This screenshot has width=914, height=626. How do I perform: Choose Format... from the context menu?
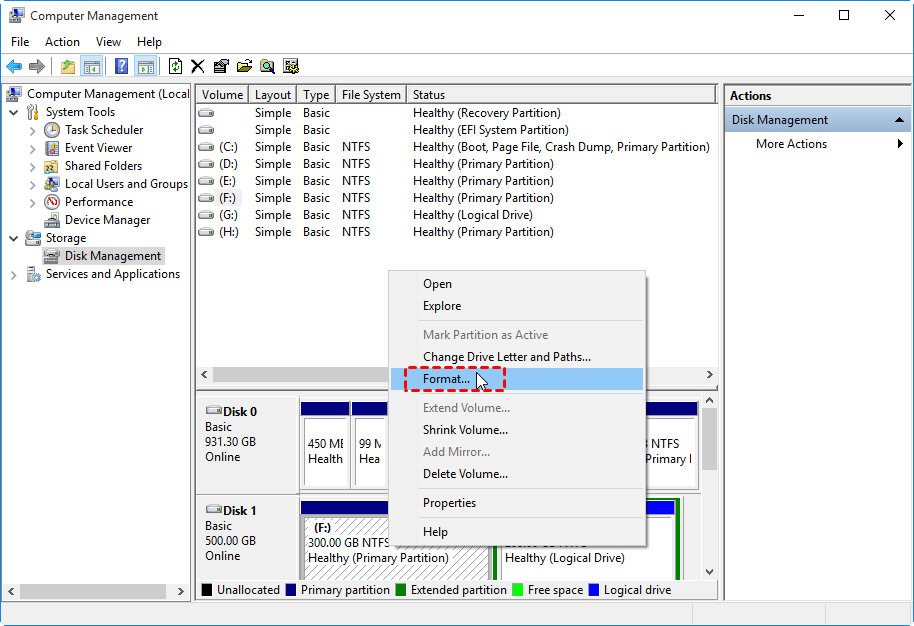[516, 379]
